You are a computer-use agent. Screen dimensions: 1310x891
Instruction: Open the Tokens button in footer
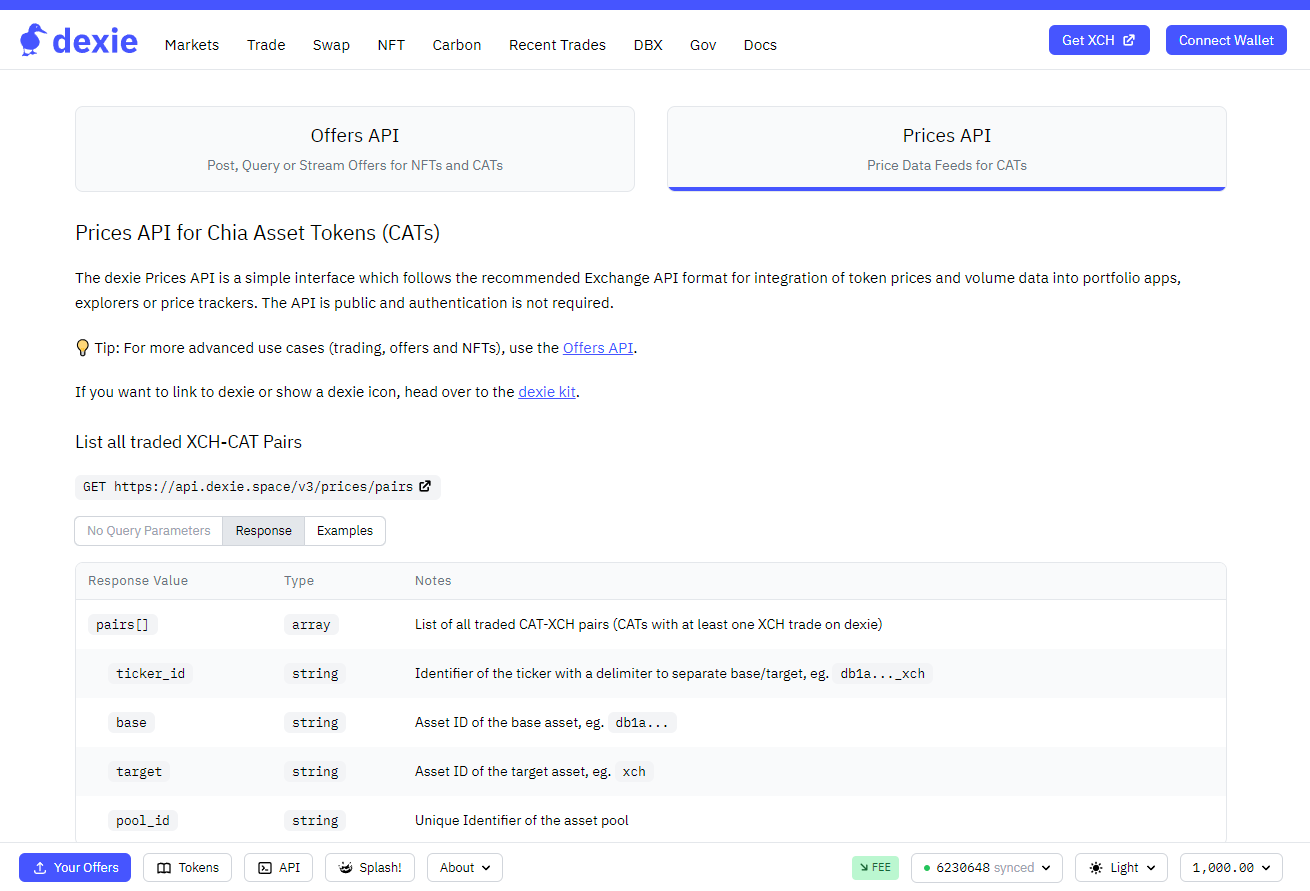[188, 868]
